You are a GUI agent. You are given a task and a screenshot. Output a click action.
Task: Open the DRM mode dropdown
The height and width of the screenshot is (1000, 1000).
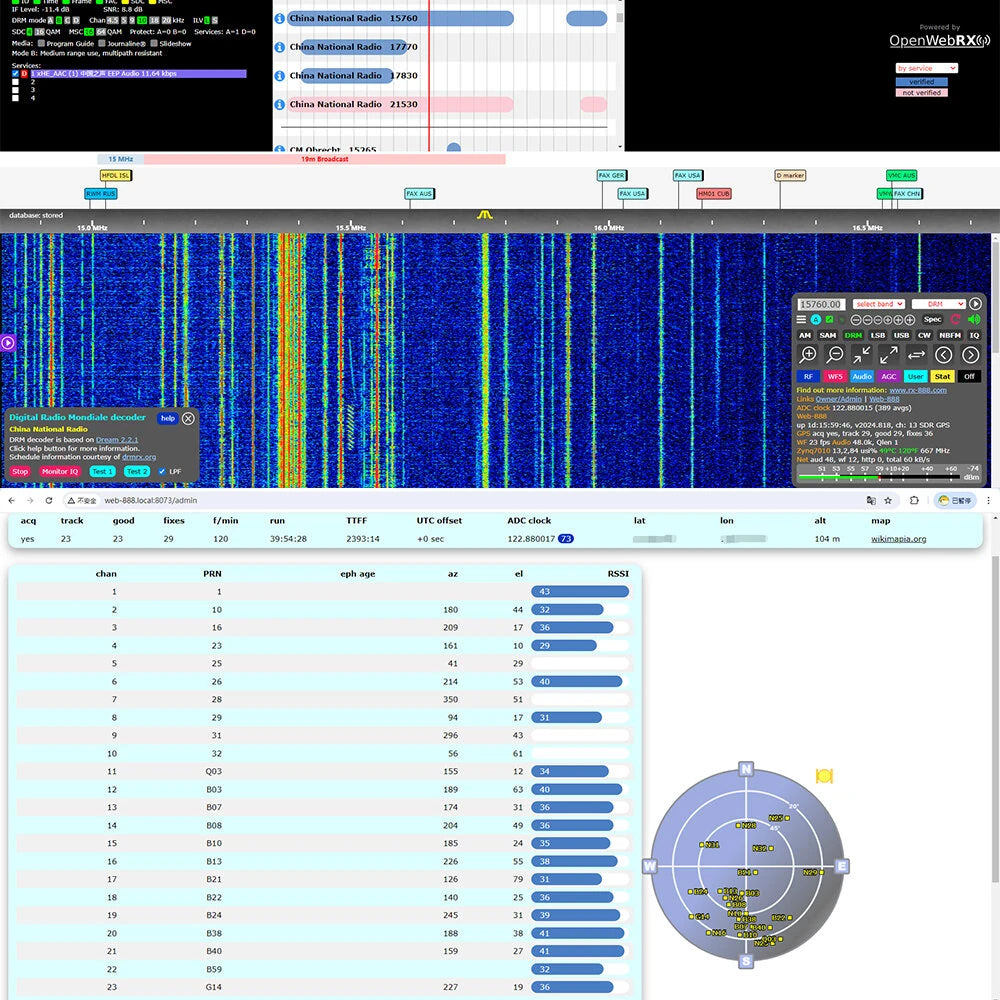[x=938, y=304]
